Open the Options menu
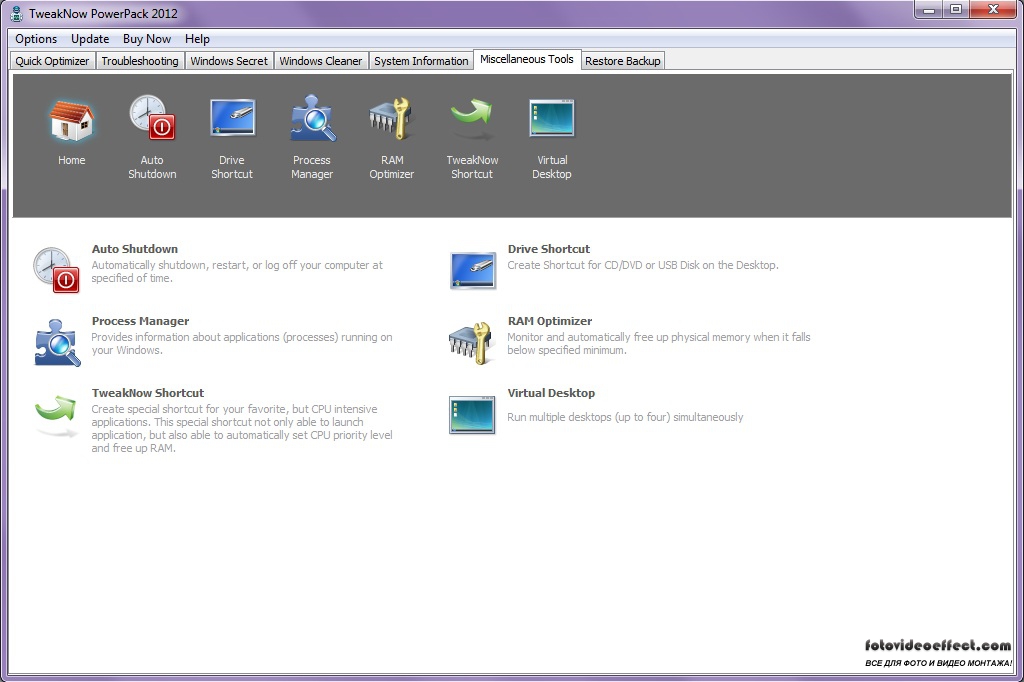 point(36,39)
